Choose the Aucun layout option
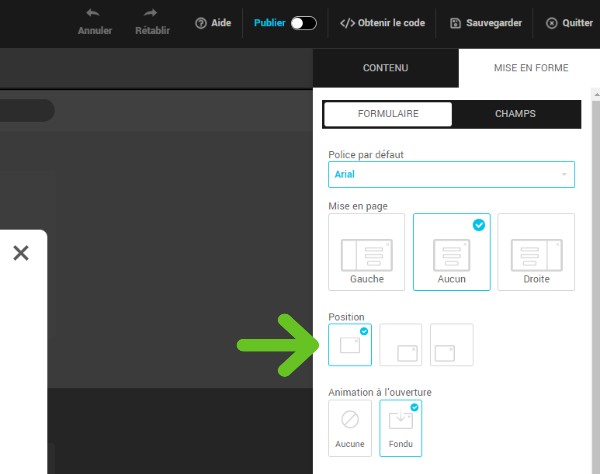 451,251
